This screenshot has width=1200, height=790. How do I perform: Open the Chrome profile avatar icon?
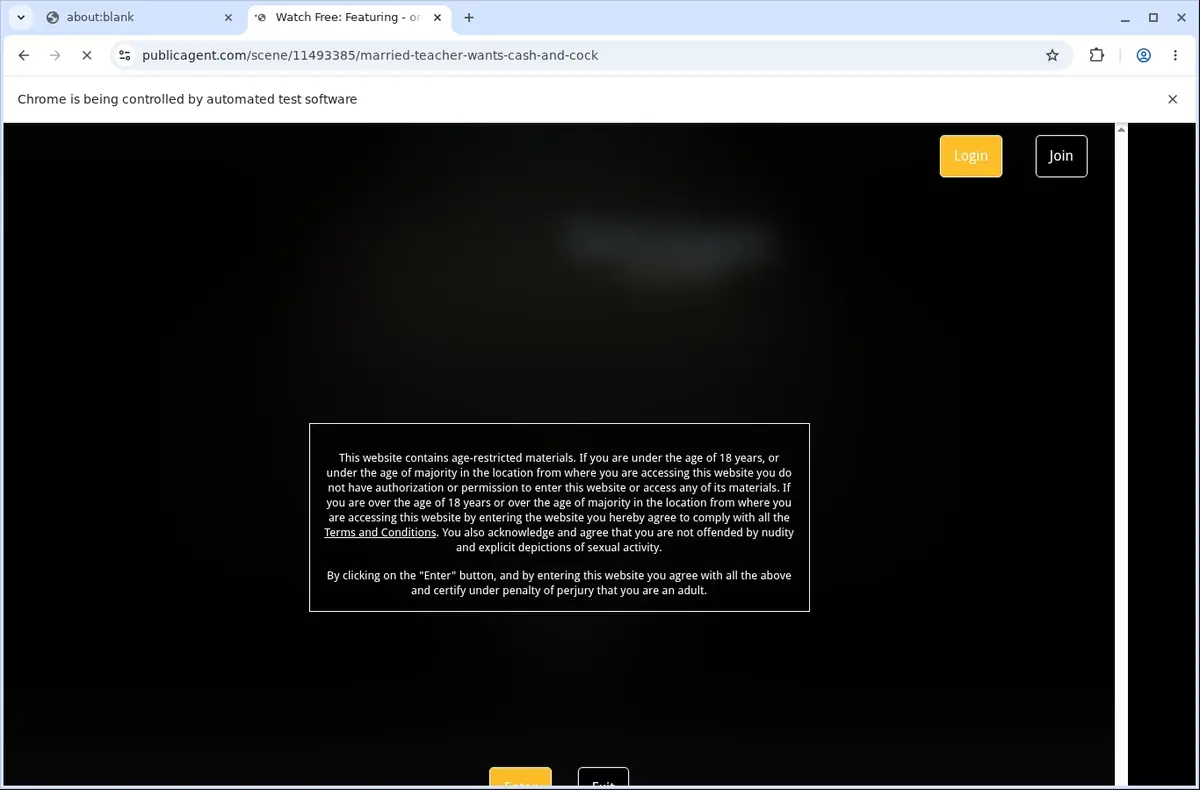1143,55
